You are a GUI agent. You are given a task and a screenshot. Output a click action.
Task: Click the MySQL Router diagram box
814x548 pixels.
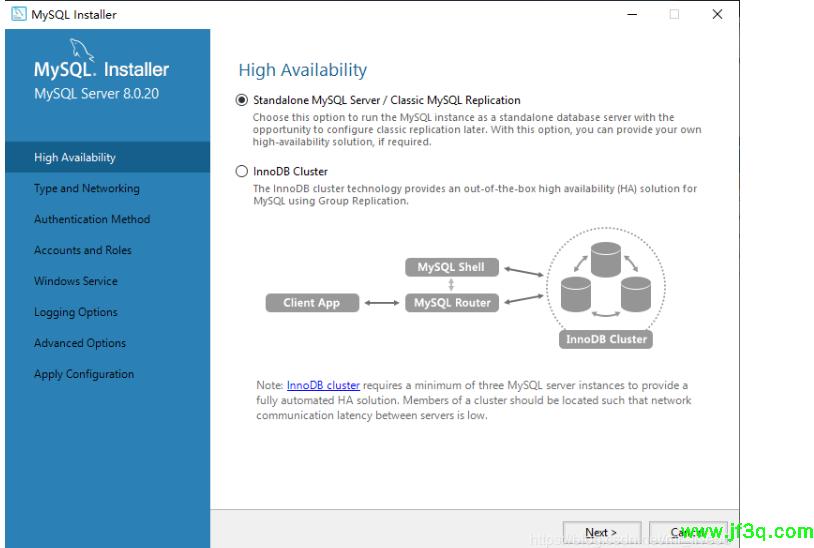click(x=451, y=302)
